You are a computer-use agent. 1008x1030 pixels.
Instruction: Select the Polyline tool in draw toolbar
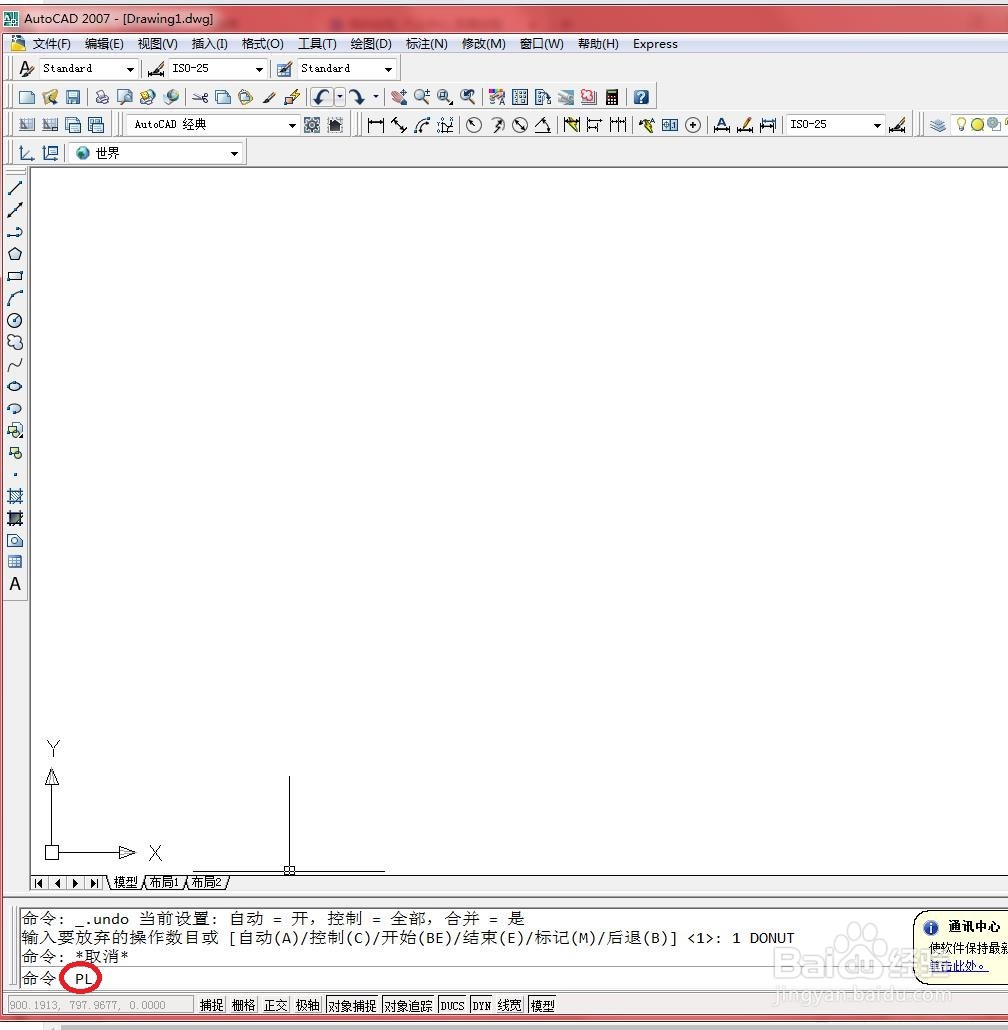click(15, 232)
